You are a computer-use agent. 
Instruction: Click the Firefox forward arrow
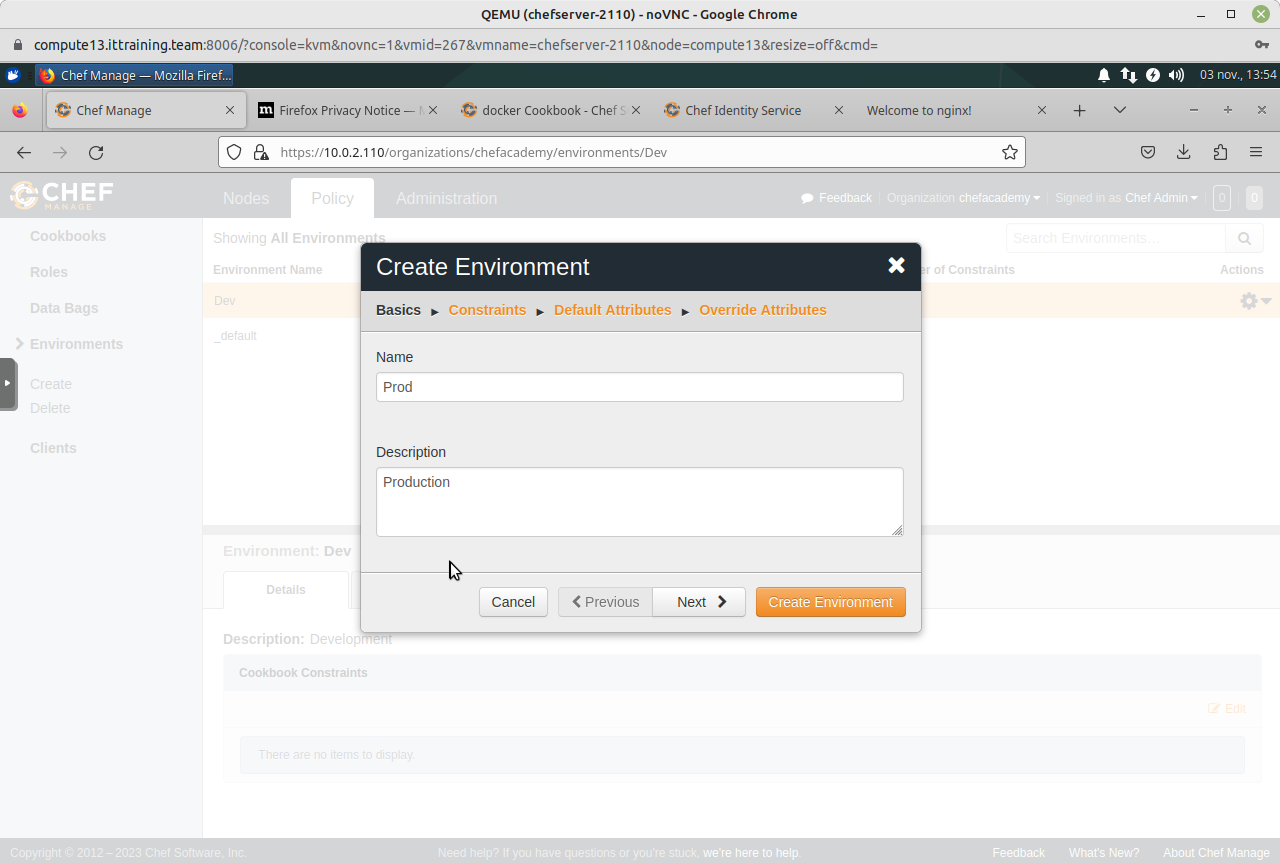pos(60,152)
